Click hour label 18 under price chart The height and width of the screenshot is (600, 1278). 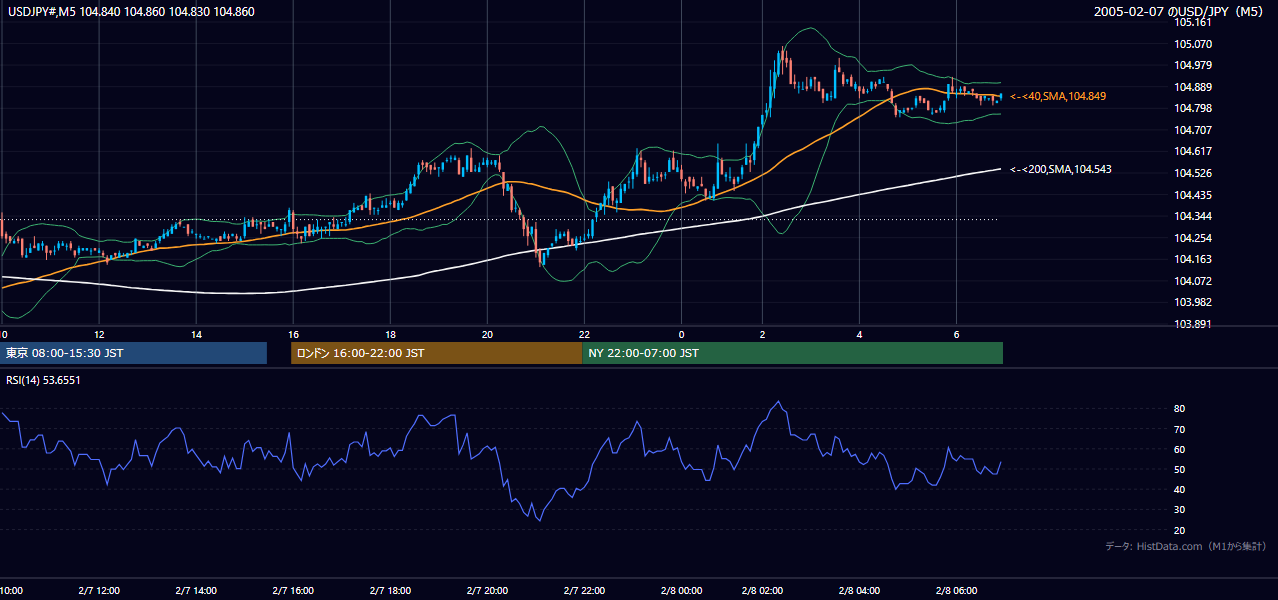point(390,334)
